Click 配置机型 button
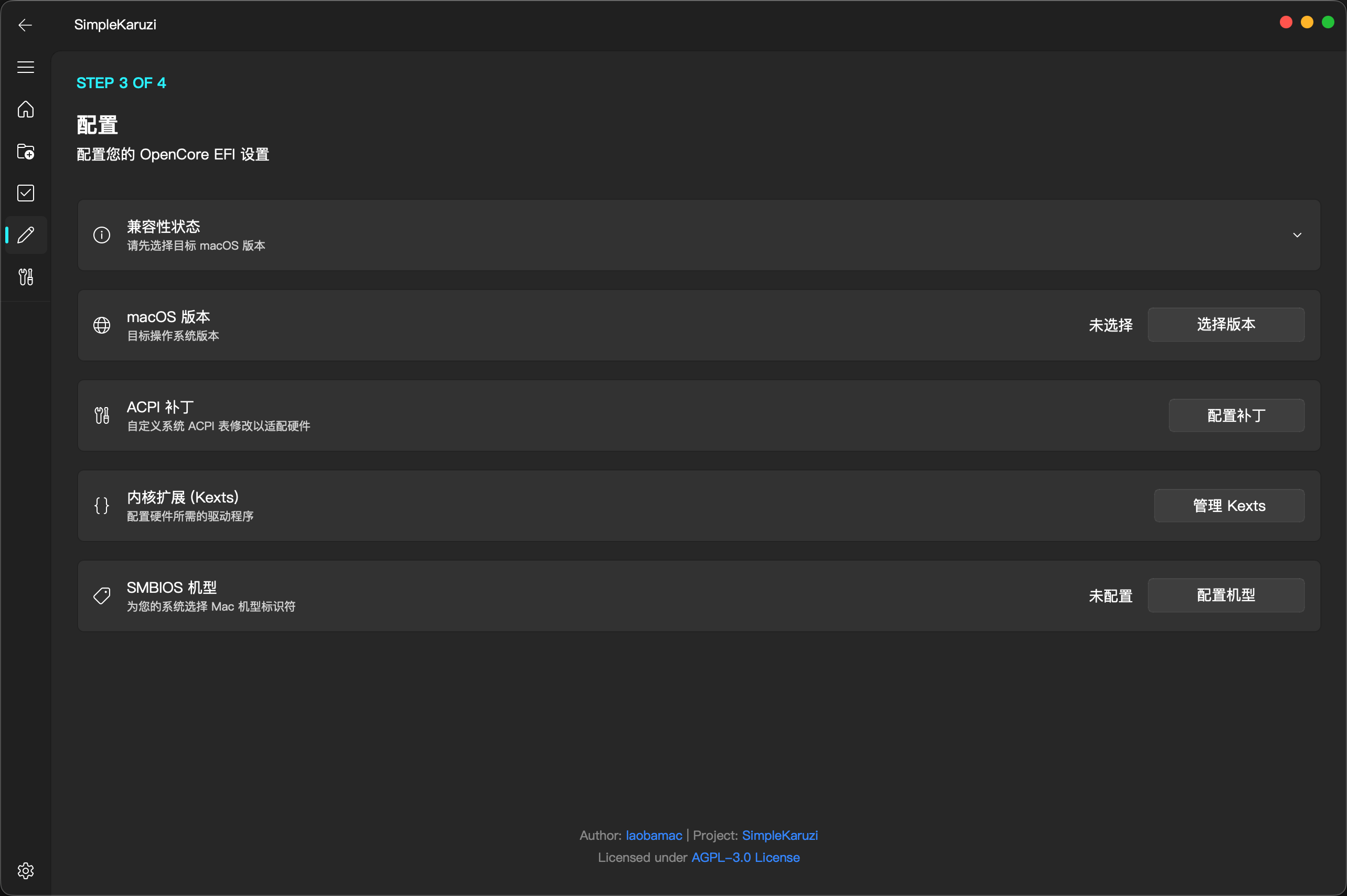This screenshot has width=1347, height=896. click(1225, 595)
